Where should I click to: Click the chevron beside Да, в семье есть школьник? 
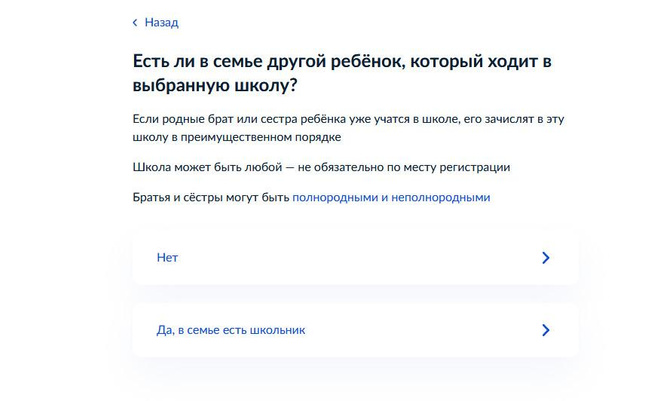click(x=545, y=330)
